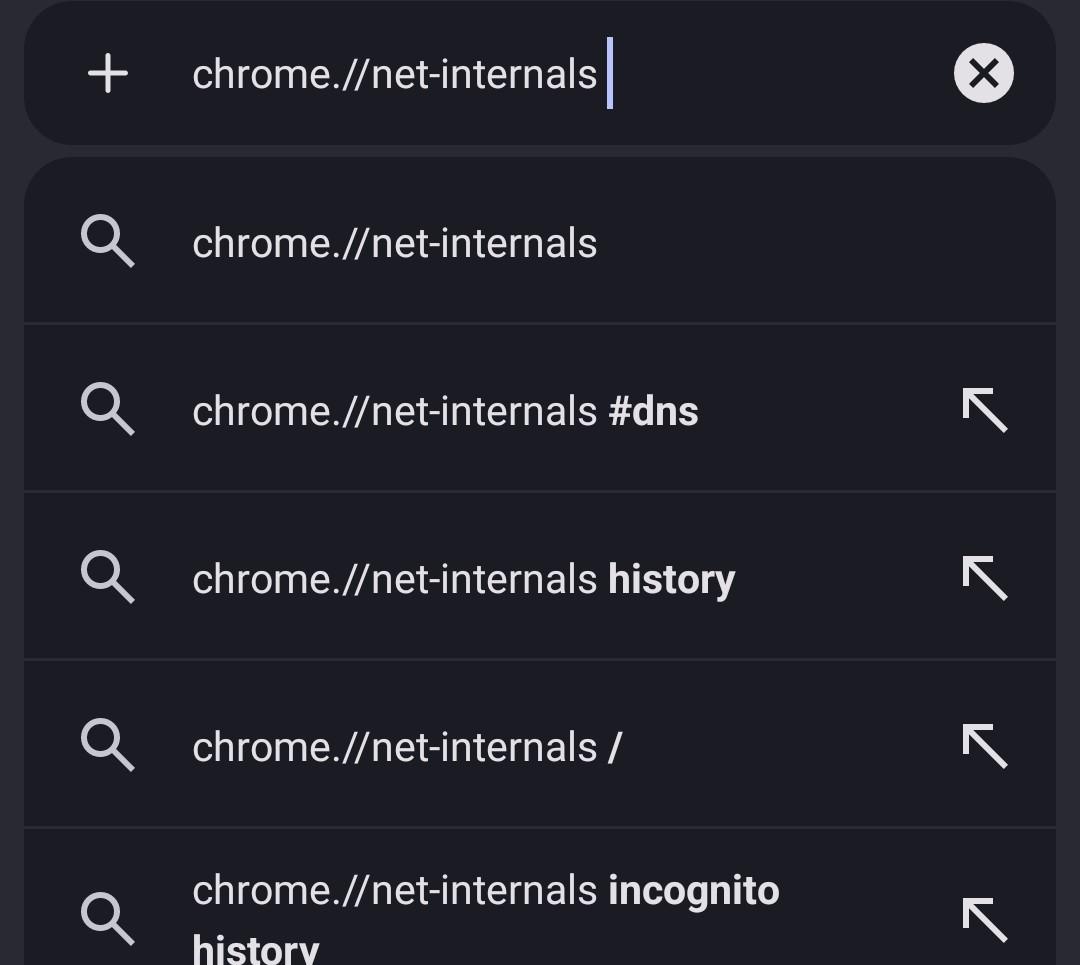Clear the typed text with the X button
Viewport: 1080px width, 965px height.
coord(983,73)
